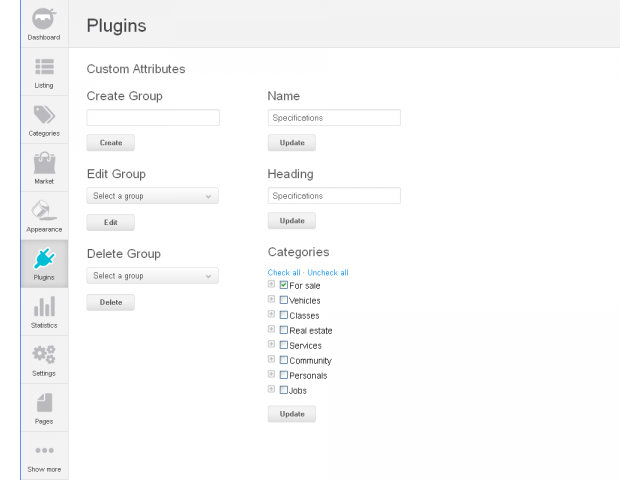Open the Dashboard icon in sidebar
The width and height of the screenshot is (640, 480).
tap(44, 19)
